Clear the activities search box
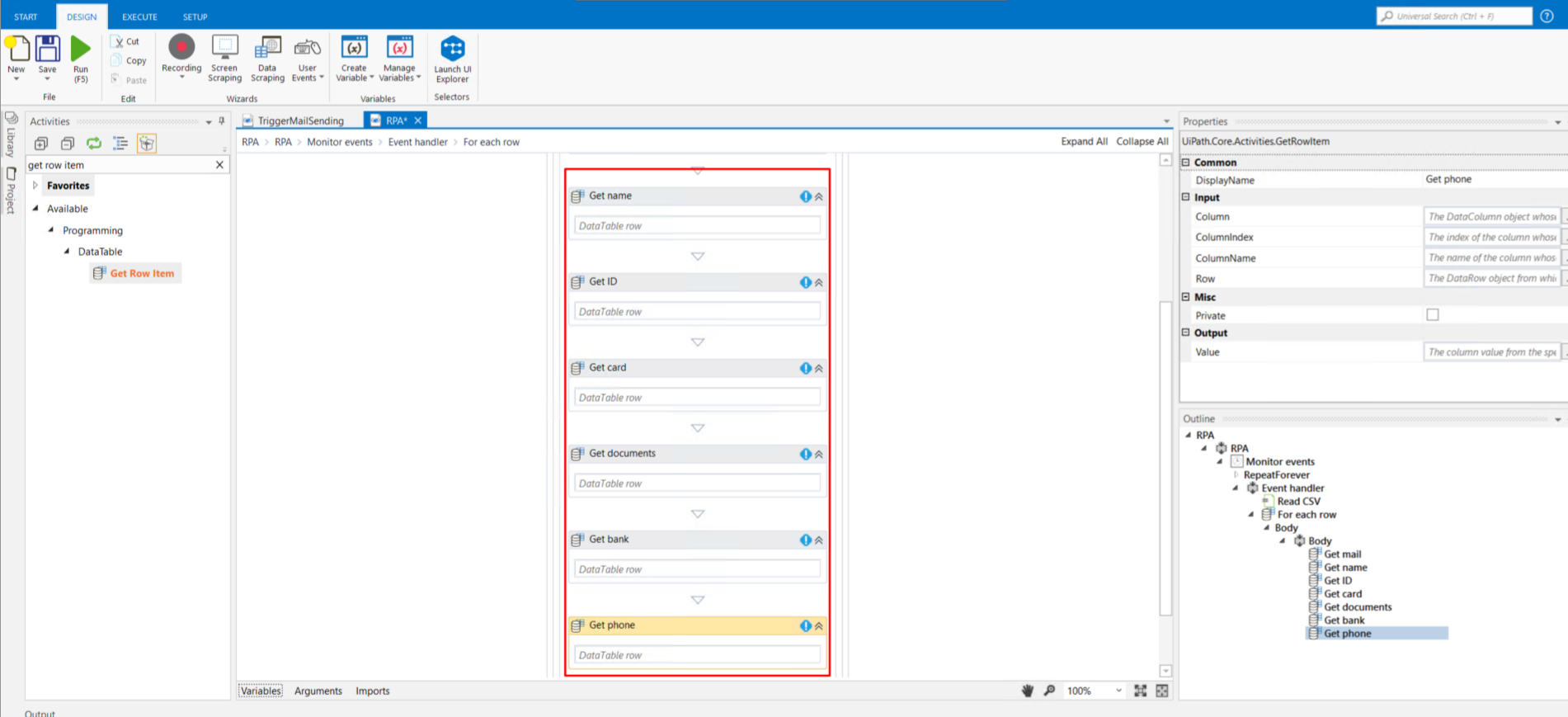The width and height of the screenshot is (1568, 717). coord(219,165)
